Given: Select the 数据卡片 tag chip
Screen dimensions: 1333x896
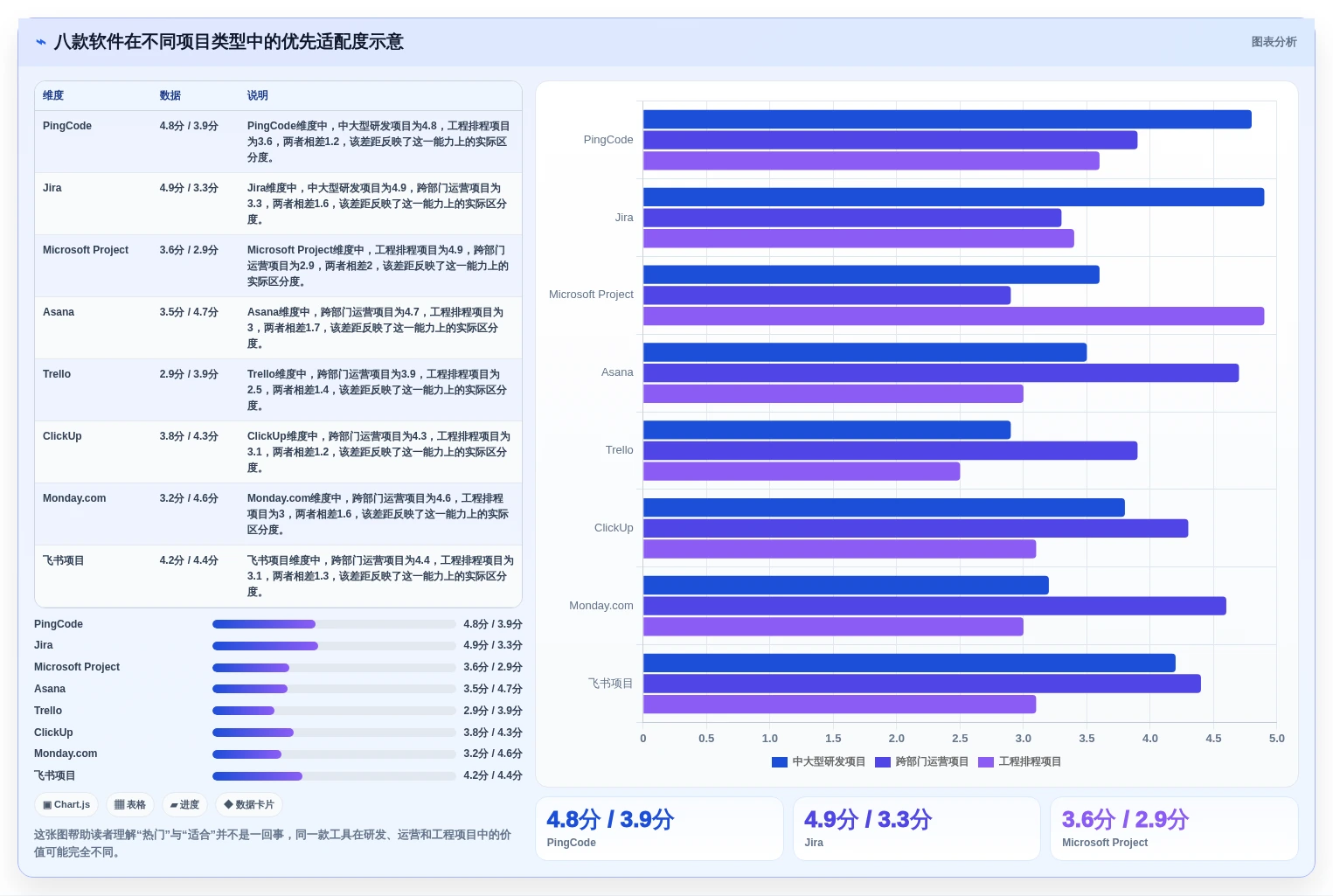Looking at the screenshot, I should pyautogui.click(x=249, y=804).
